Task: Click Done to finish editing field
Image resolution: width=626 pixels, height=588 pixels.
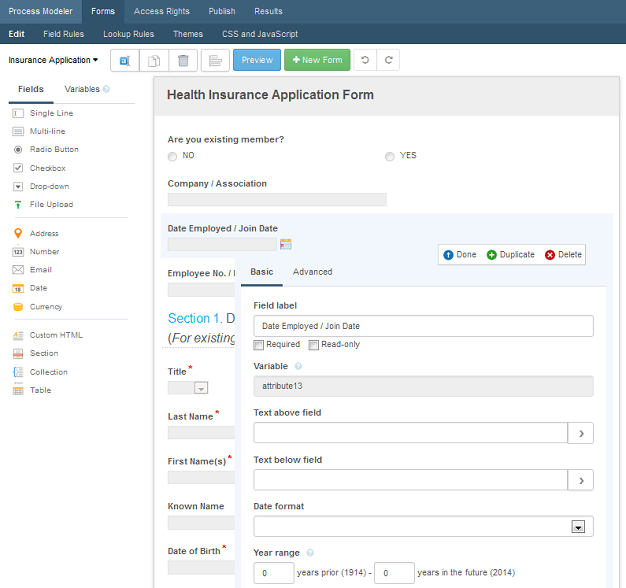Action: pyautogui.click(x=460, y=255)
